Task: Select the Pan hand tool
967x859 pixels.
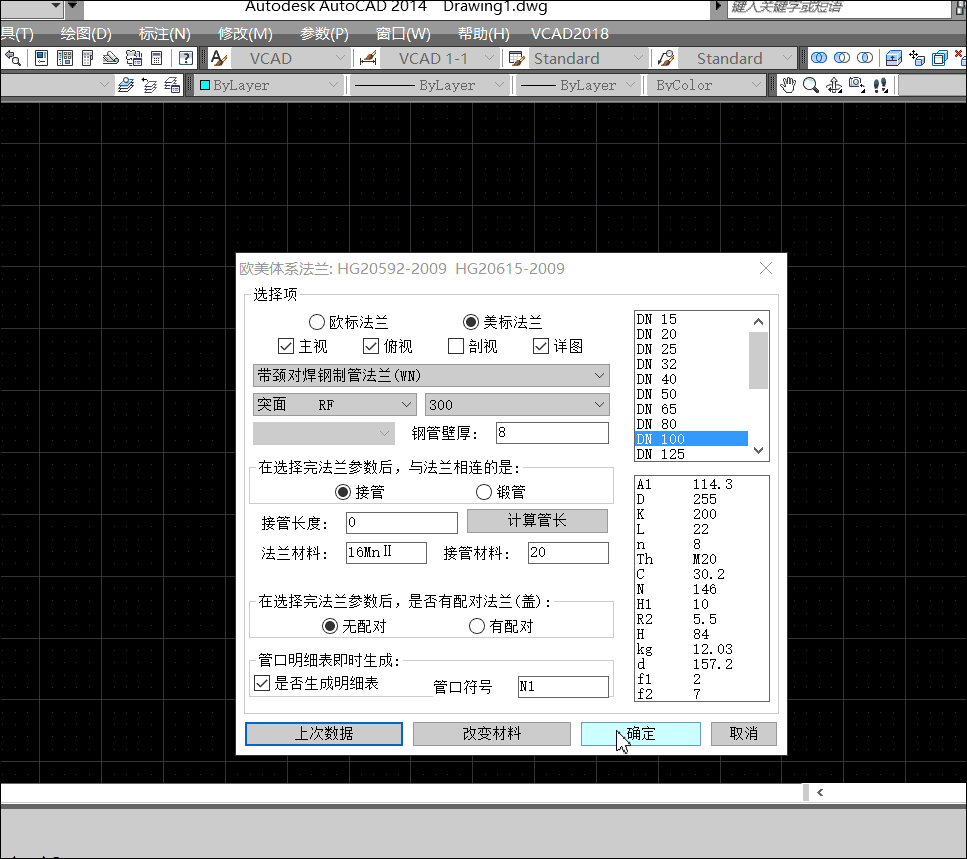Action: pyautogui.click(x=788, y=85)
